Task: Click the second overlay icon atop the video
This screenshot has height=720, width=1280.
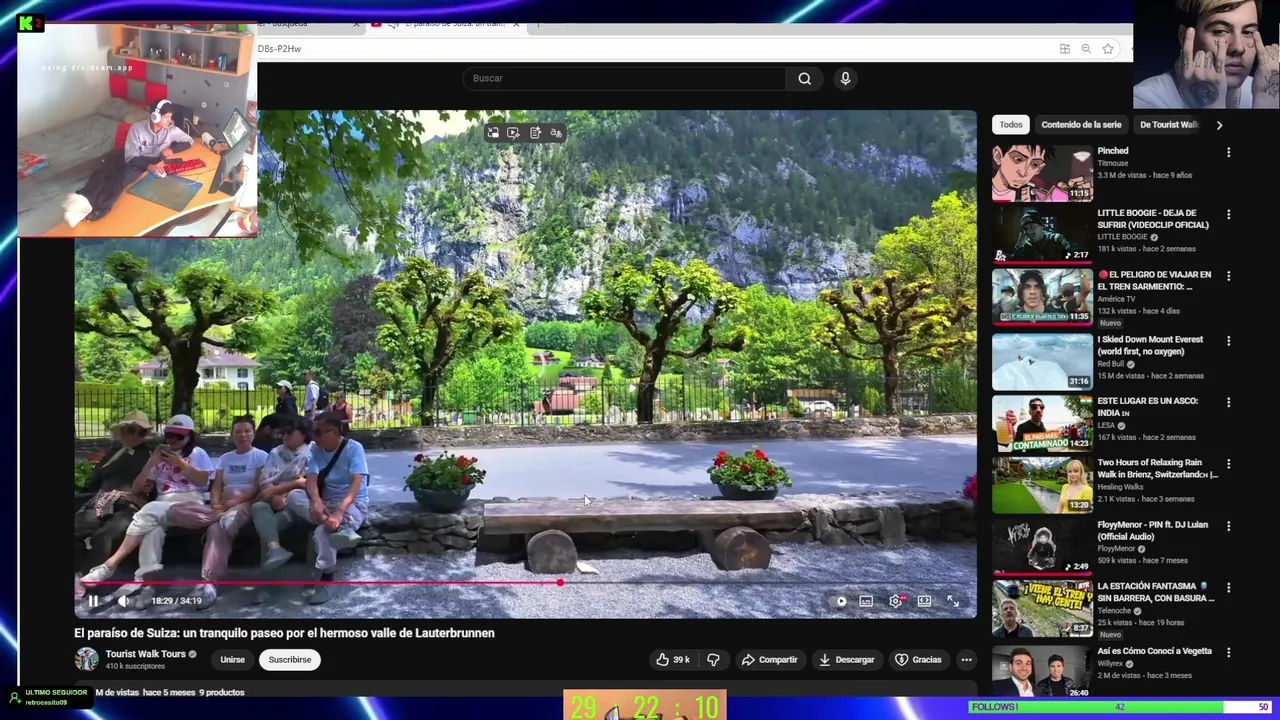Action: 513,133
